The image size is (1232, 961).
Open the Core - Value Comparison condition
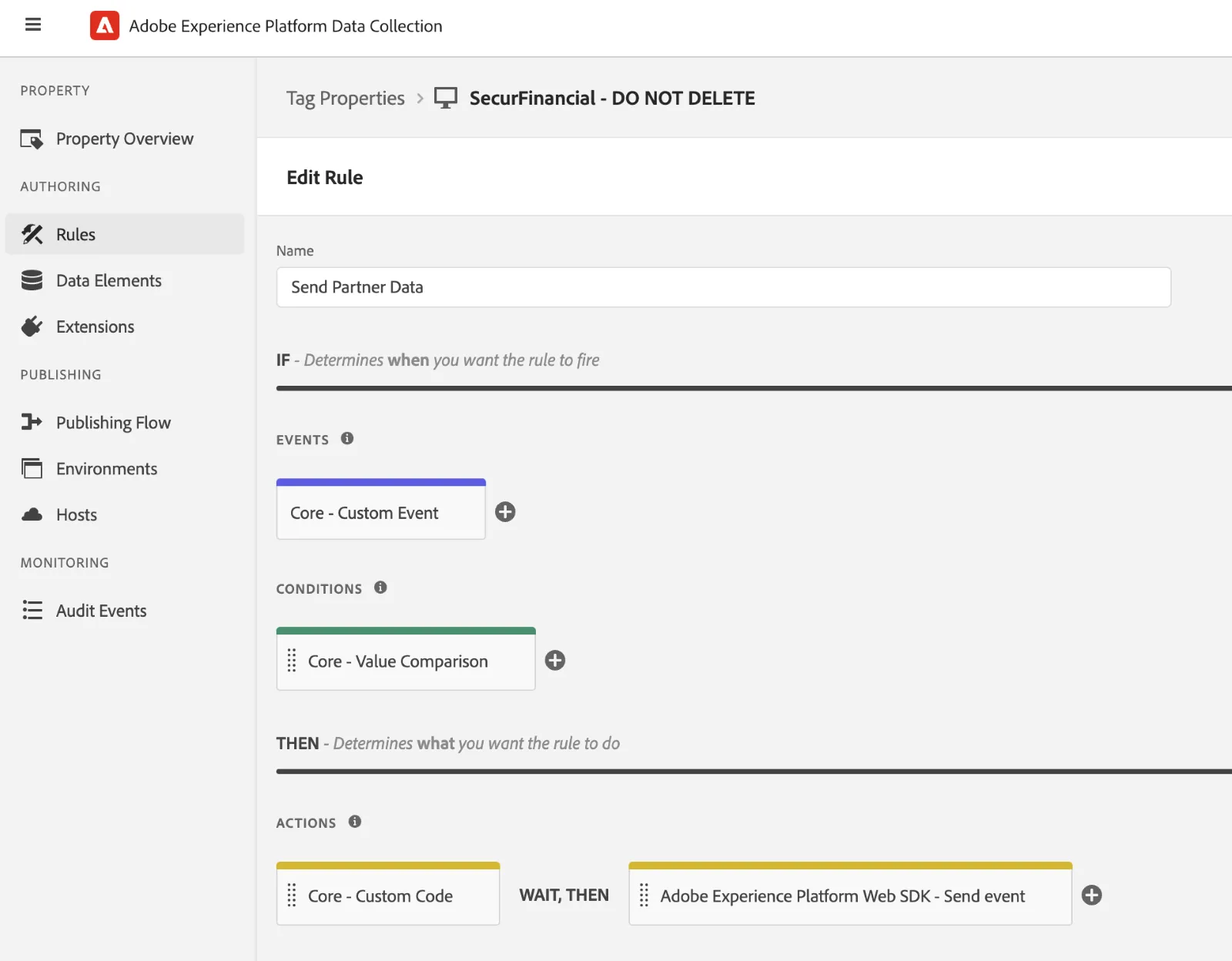pyautogui.click(x=406, y=659)
